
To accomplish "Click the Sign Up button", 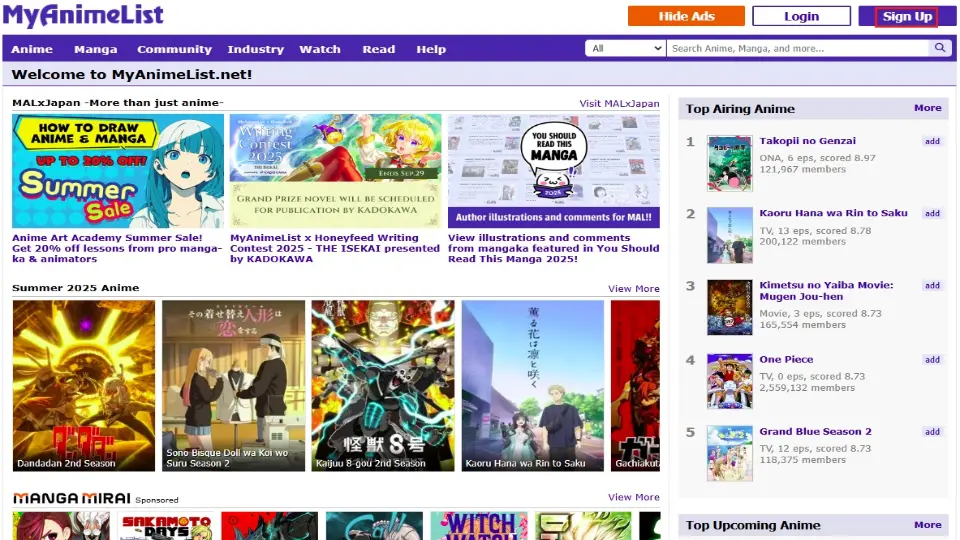I will click(907, 17).
